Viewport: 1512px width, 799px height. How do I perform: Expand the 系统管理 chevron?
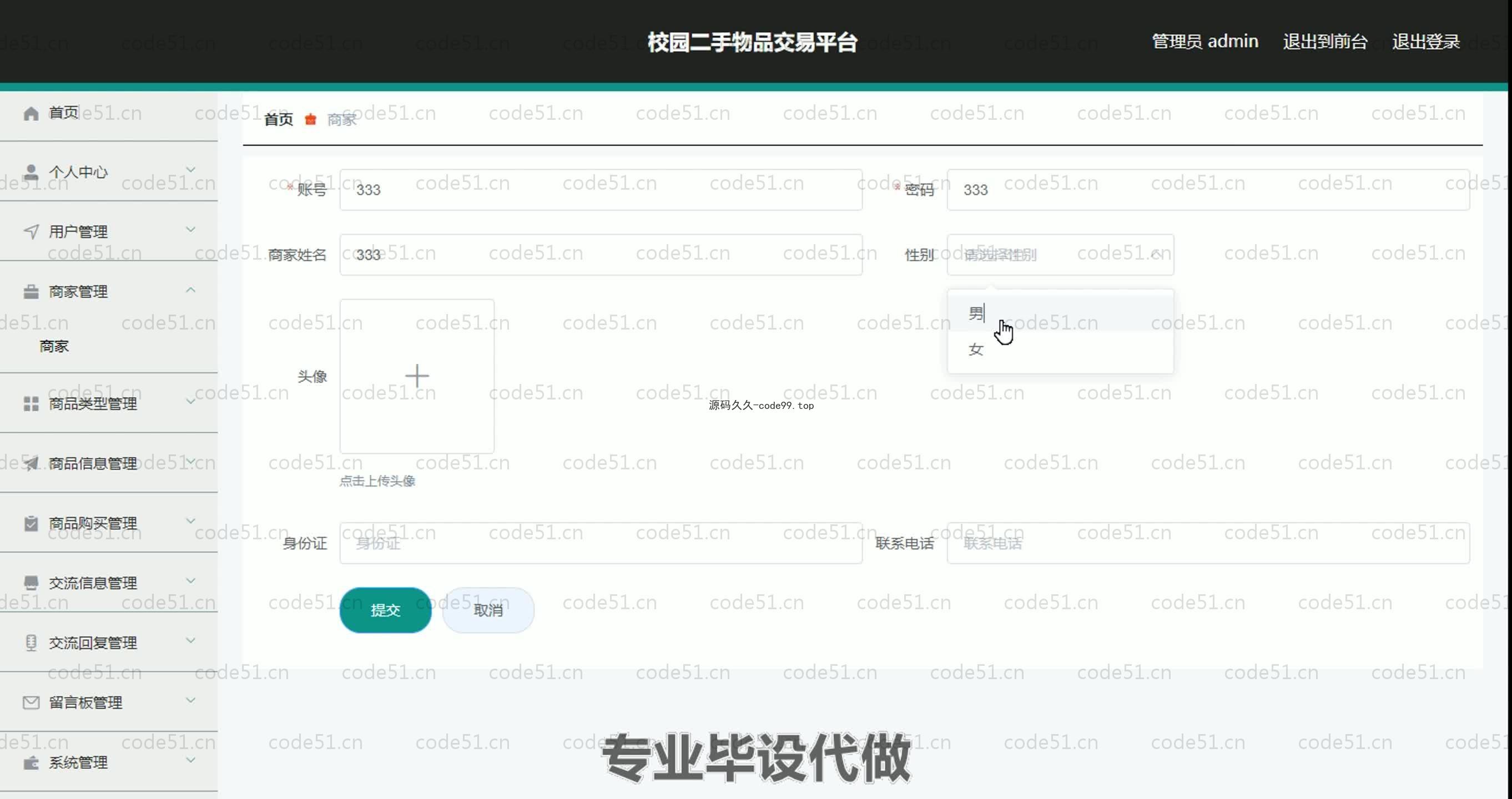point(191,760)
